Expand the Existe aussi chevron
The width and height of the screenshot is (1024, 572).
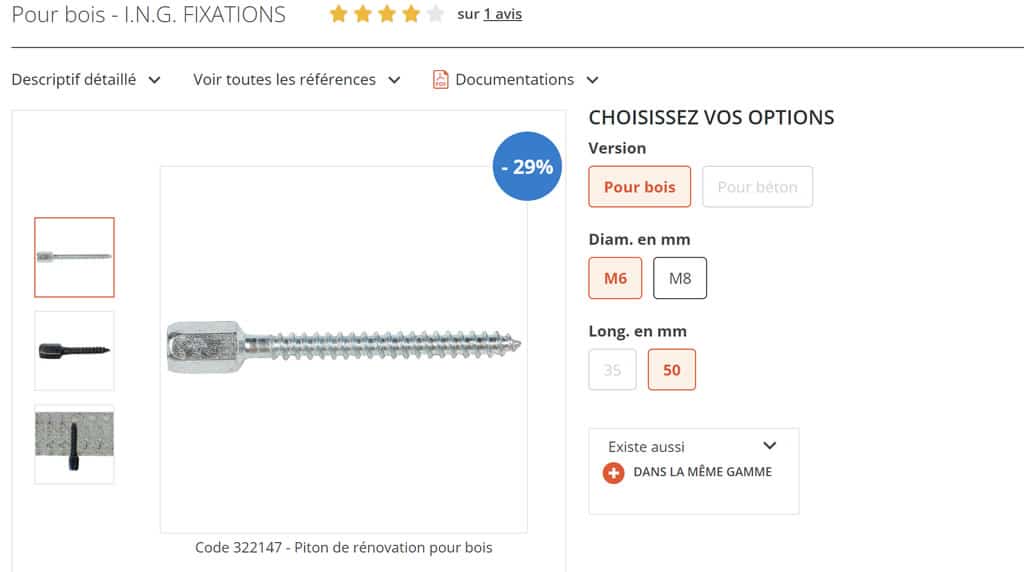tap(769, 446)
